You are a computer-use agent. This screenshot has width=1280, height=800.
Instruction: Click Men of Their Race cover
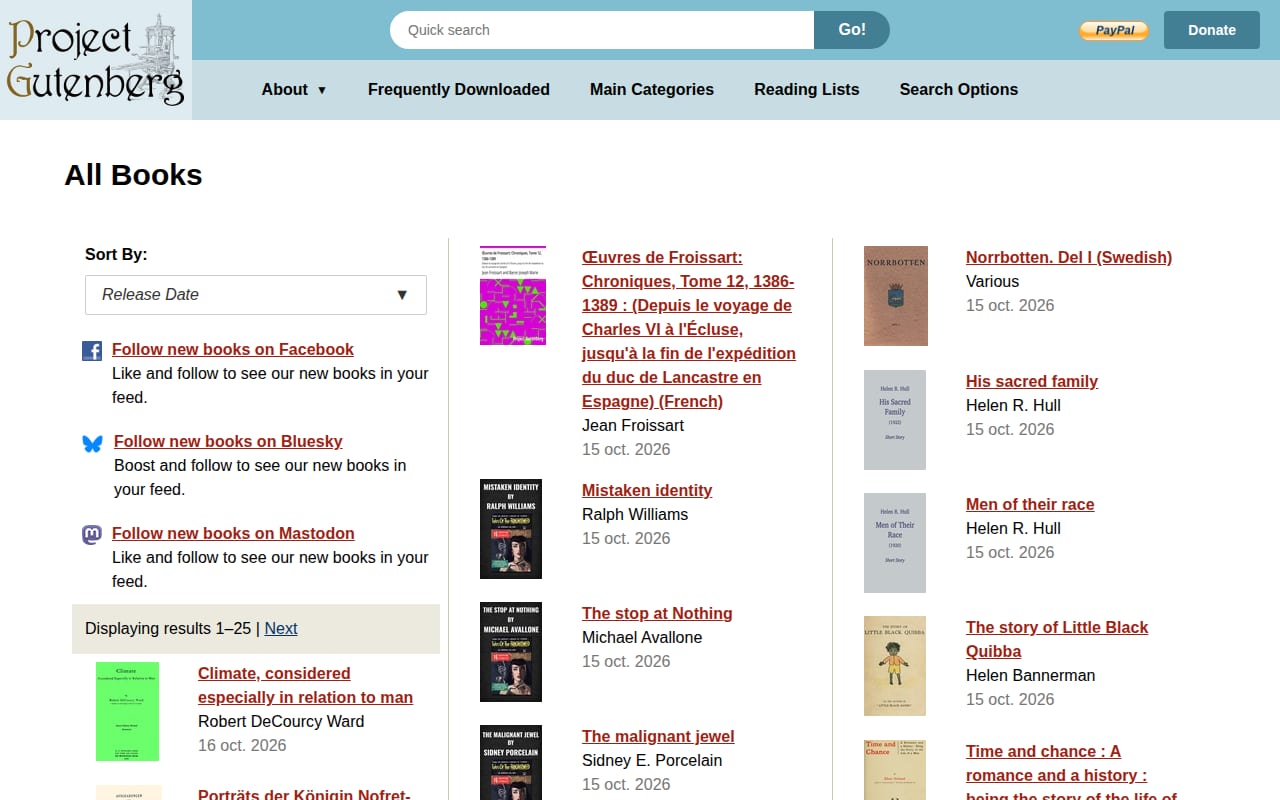895,543
